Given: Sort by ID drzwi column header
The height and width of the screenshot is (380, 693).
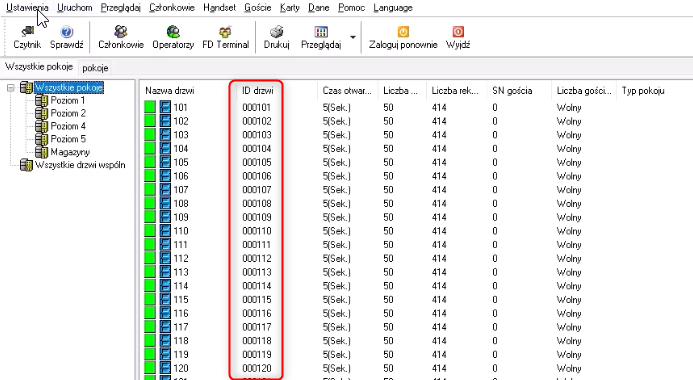Looking at the screenshot, I should click(x=258, y=91).
